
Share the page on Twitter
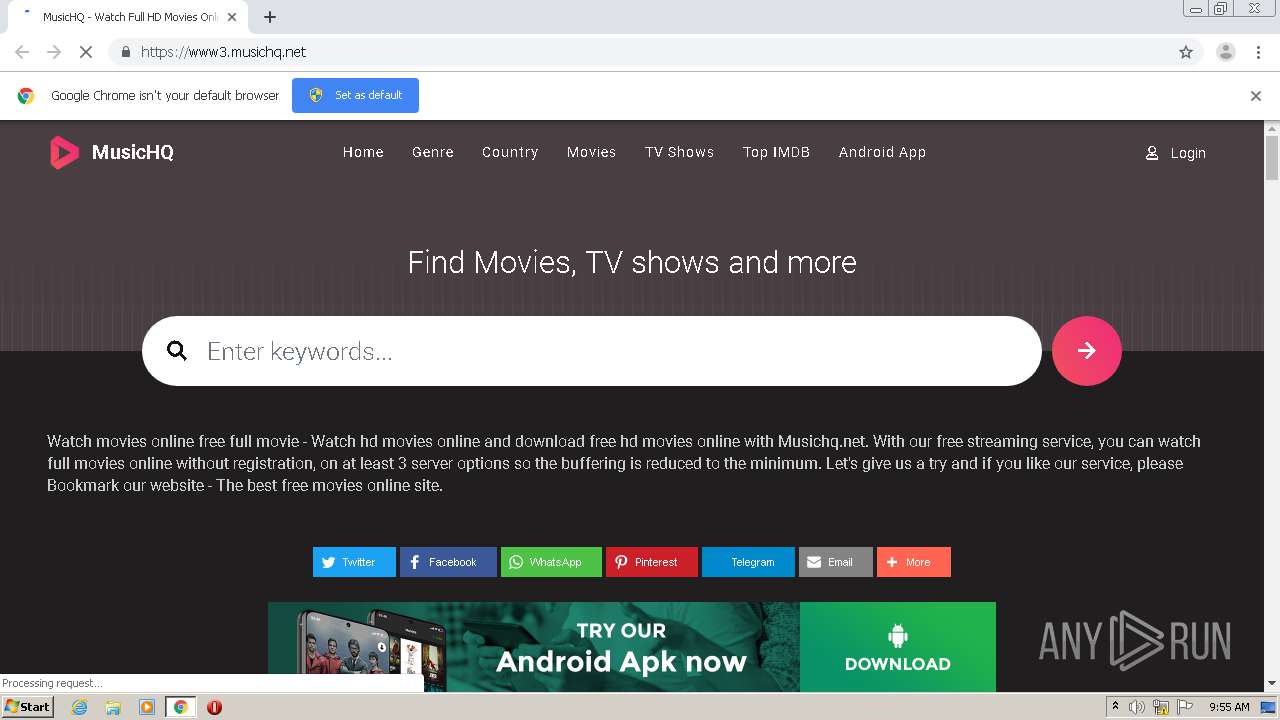354,562
